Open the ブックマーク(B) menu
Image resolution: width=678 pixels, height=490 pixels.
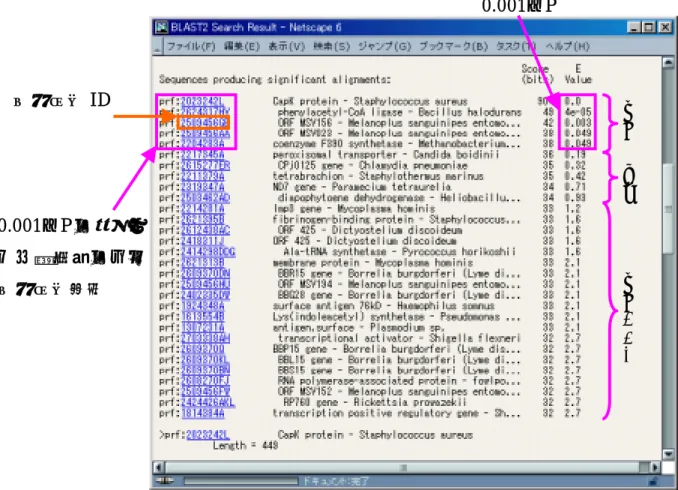coord(454,46)
